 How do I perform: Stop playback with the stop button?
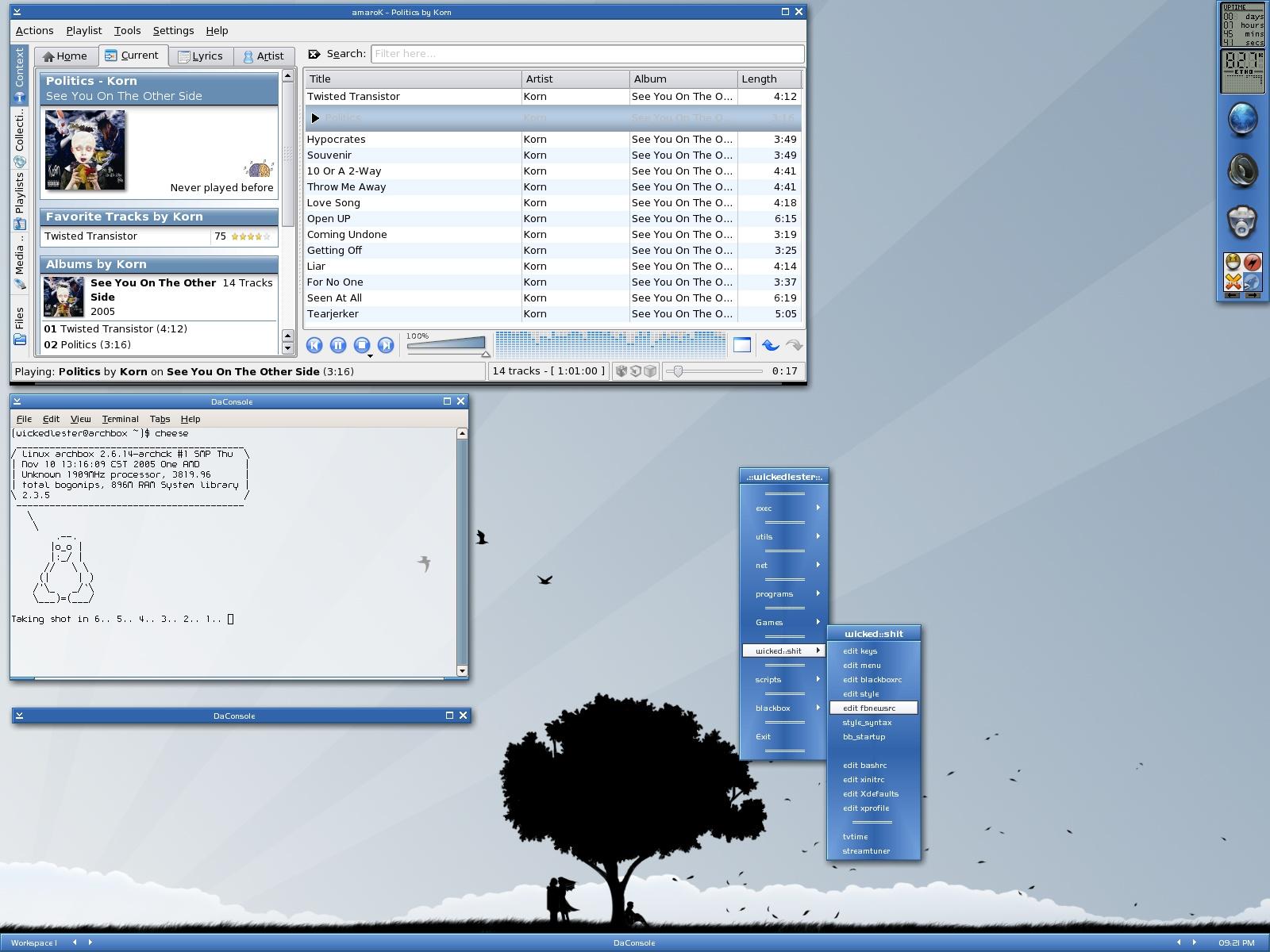pyautogui.click(x=362, y=345)
